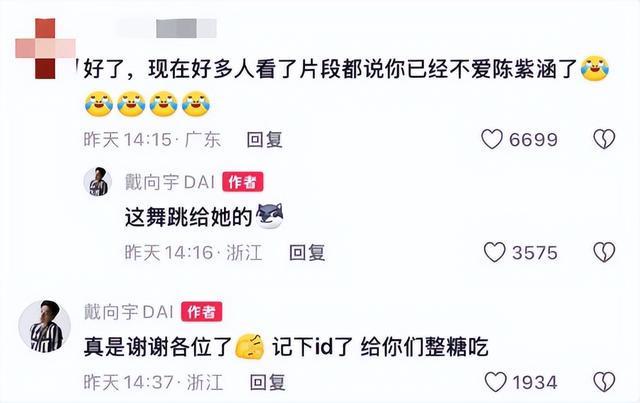
Task: Click 回复 under the 14:15 广东 comment
Action: [x=264, y=140]
